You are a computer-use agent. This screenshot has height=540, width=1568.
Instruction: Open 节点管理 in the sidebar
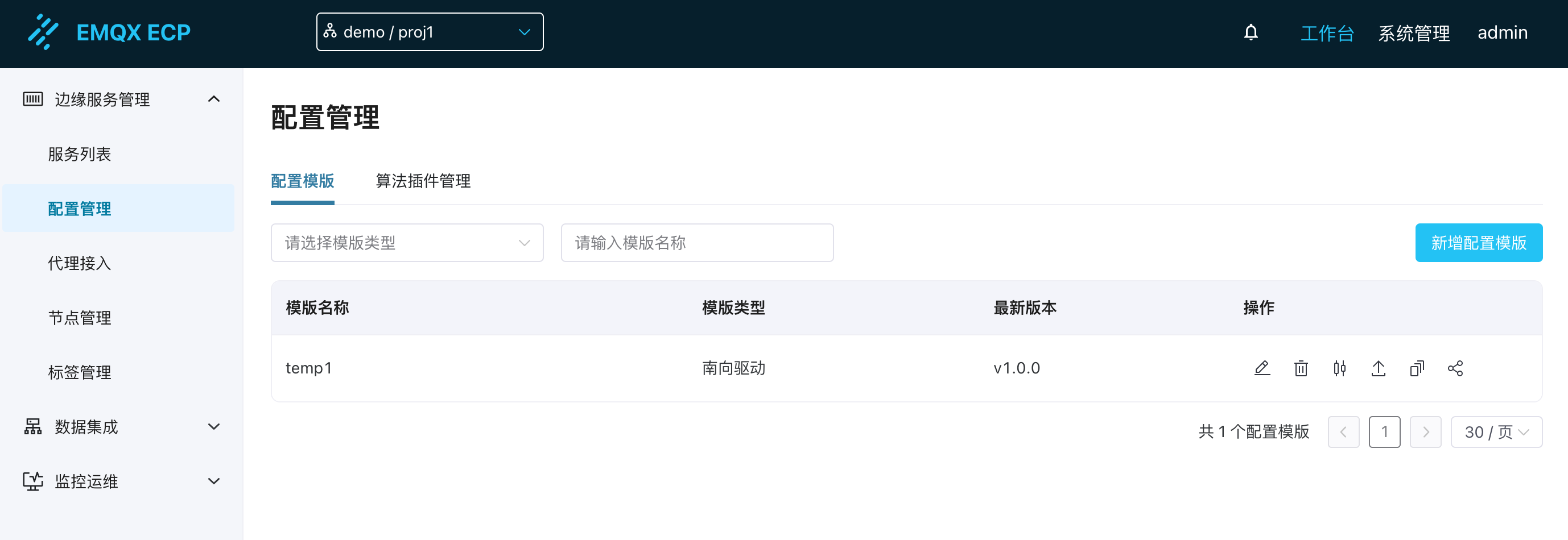point(80,317)
